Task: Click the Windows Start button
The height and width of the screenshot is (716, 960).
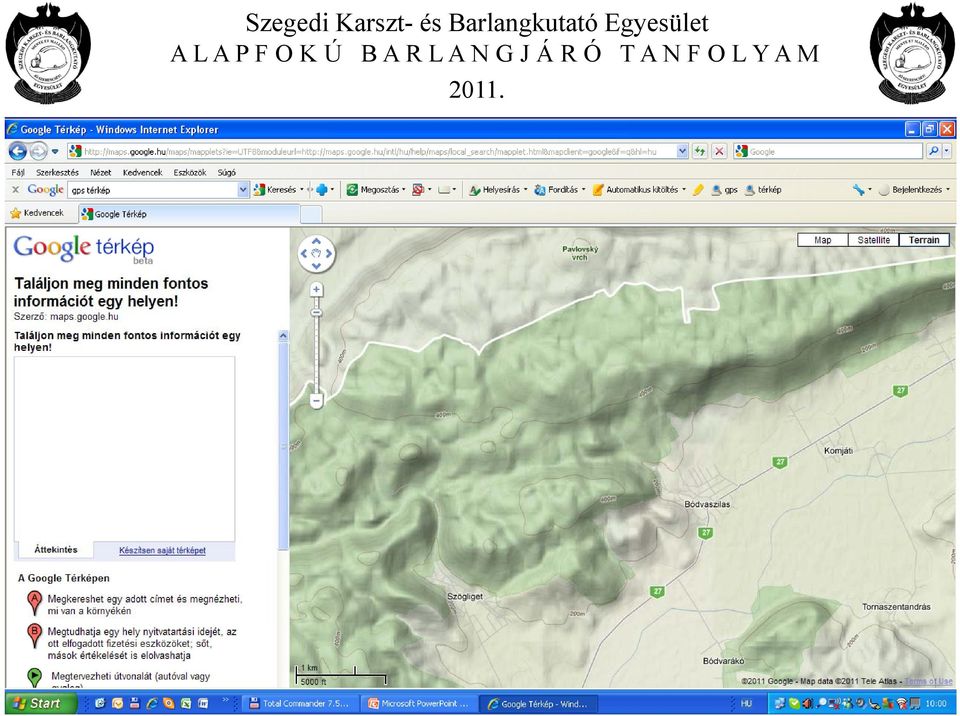Action: click(x=38, y=703)
